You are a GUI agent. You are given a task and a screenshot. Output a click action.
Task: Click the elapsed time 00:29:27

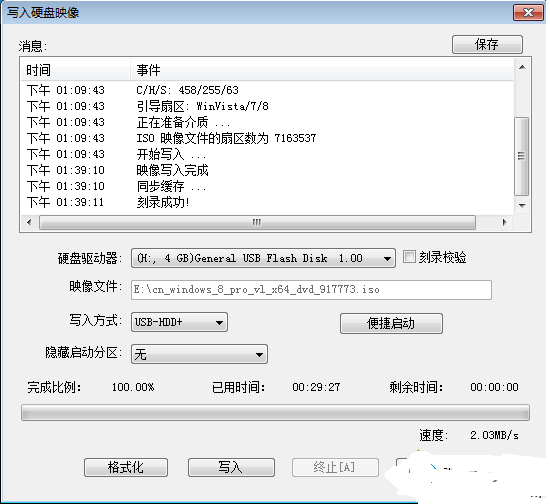pos(316,387)
